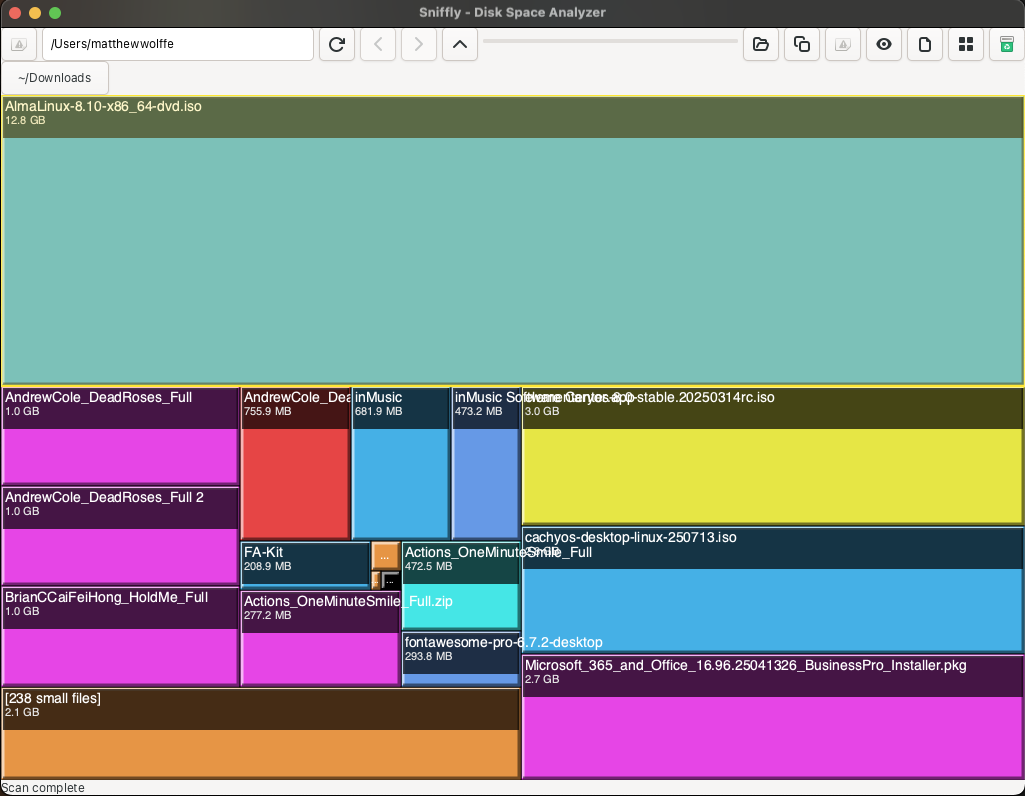This screenshot has height=796, width=1025.
Task: Navigate up with the chevron button
Action: 460,44
